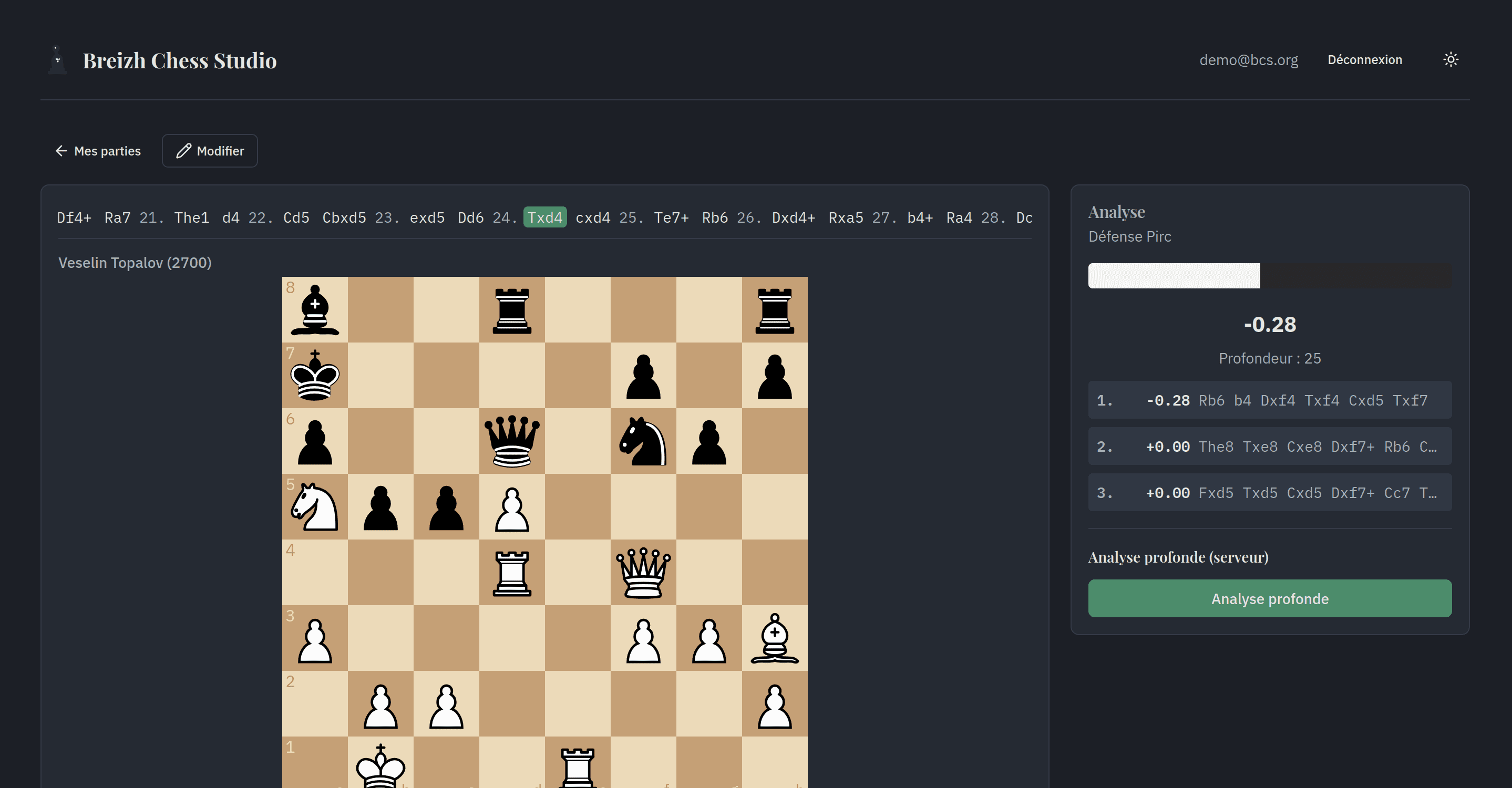
Task: Select move Dxd4+ in the notation
Action: point(794,217)
